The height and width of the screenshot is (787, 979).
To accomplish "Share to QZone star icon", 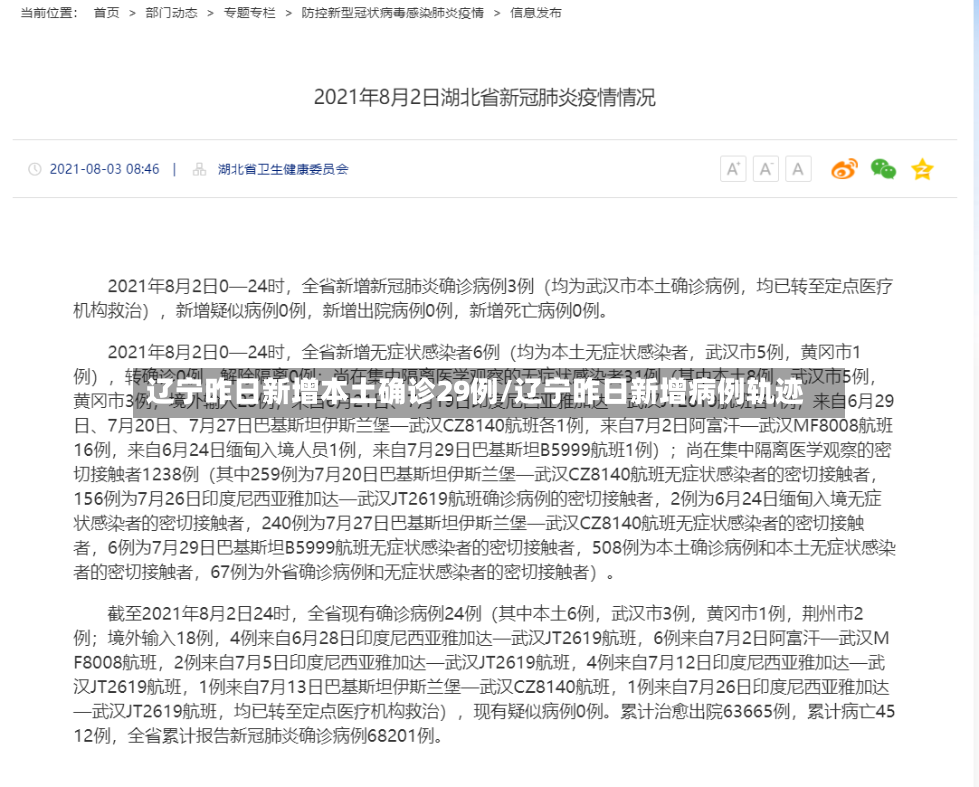I will [x=922, y=169].
